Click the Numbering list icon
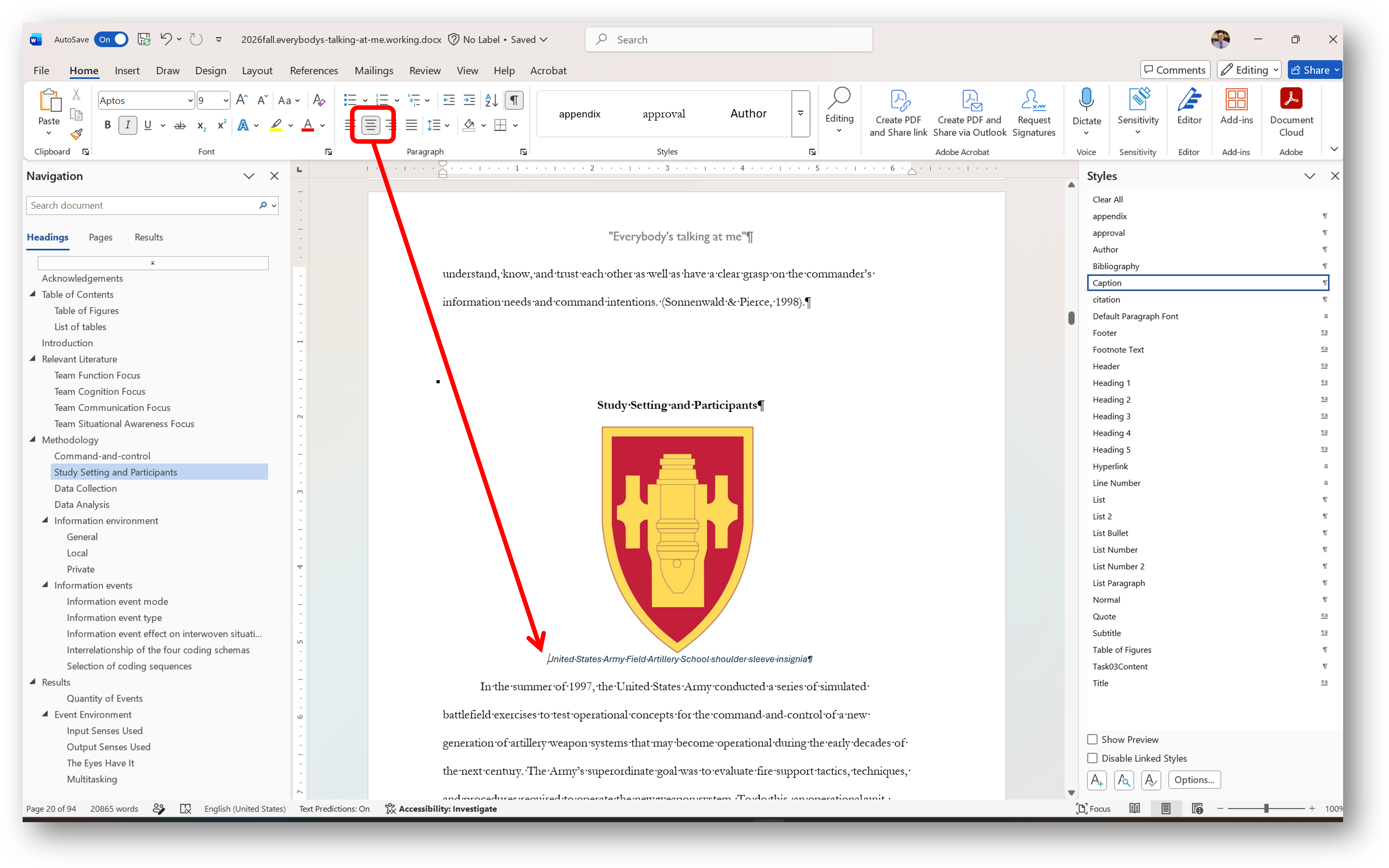The image size is (1389, 868). click(382, 100)
